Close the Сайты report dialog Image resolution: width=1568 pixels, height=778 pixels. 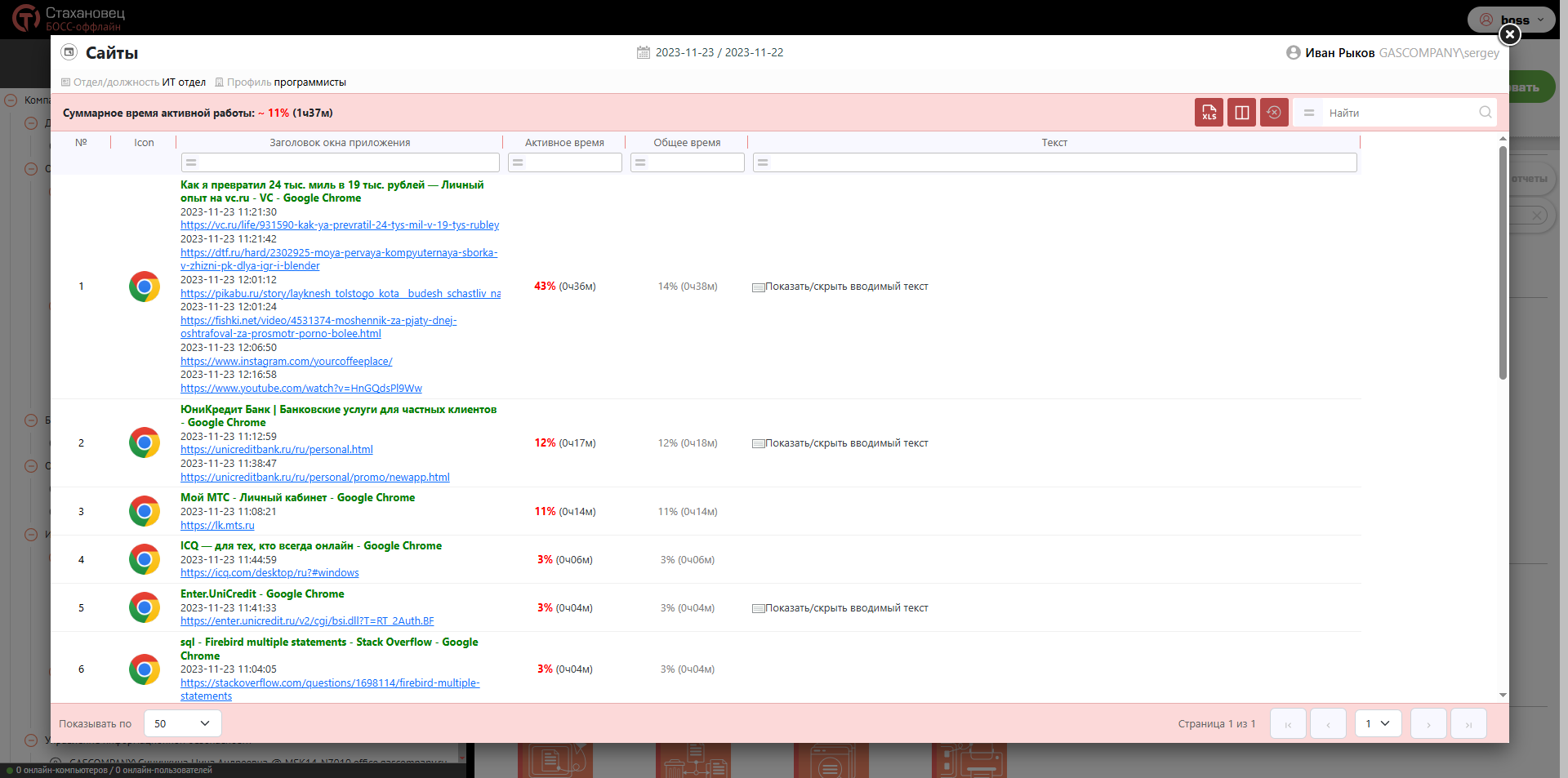point(1510,34)
